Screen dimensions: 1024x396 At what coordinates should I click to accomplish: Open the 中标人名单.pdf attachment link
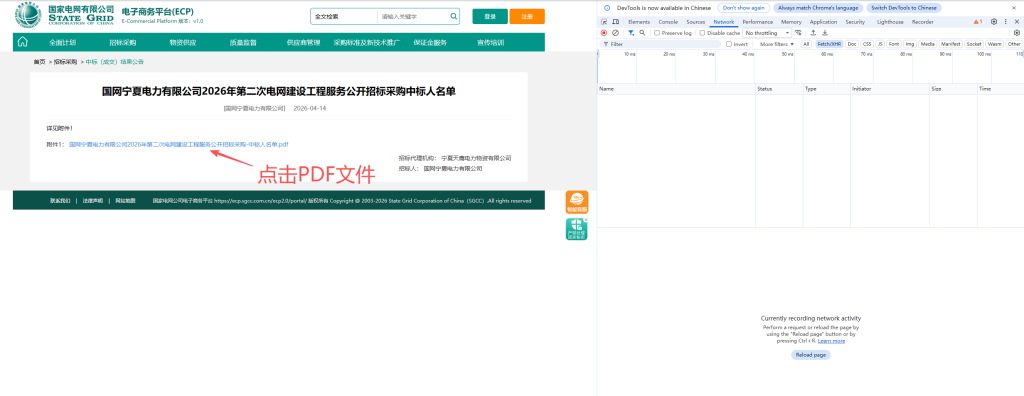[179, 144]
